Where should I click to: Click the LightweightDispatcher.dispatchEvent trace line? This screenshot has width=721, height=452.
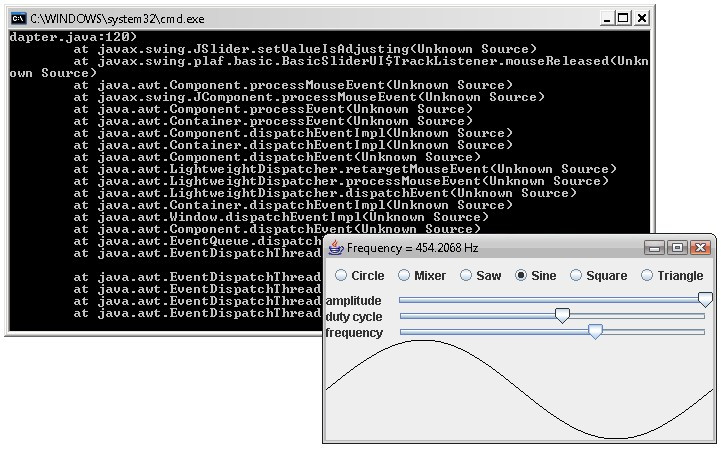point(325,193)
